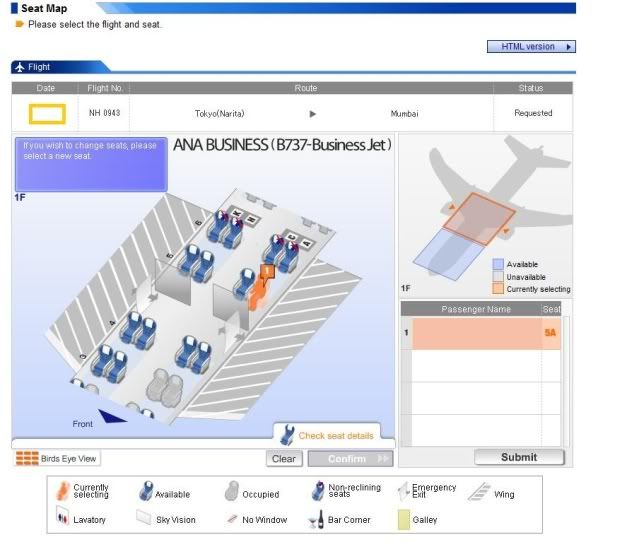Click flight number NH 0943
The width and height of the screenshot is (639, 547).
(105, 113)
